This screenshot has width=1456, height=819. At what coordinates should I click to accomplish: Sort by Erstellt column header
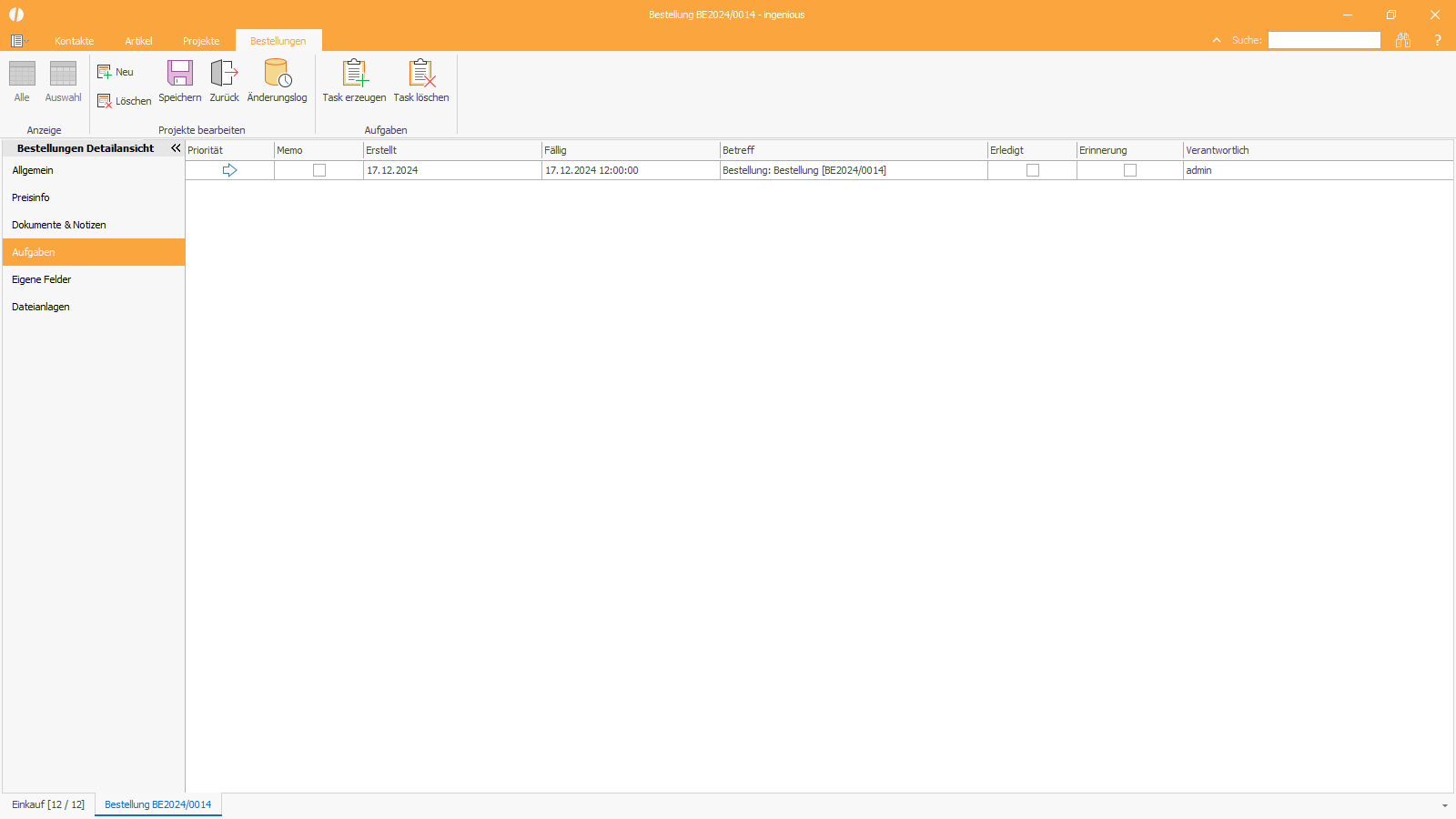pos(453,150)
